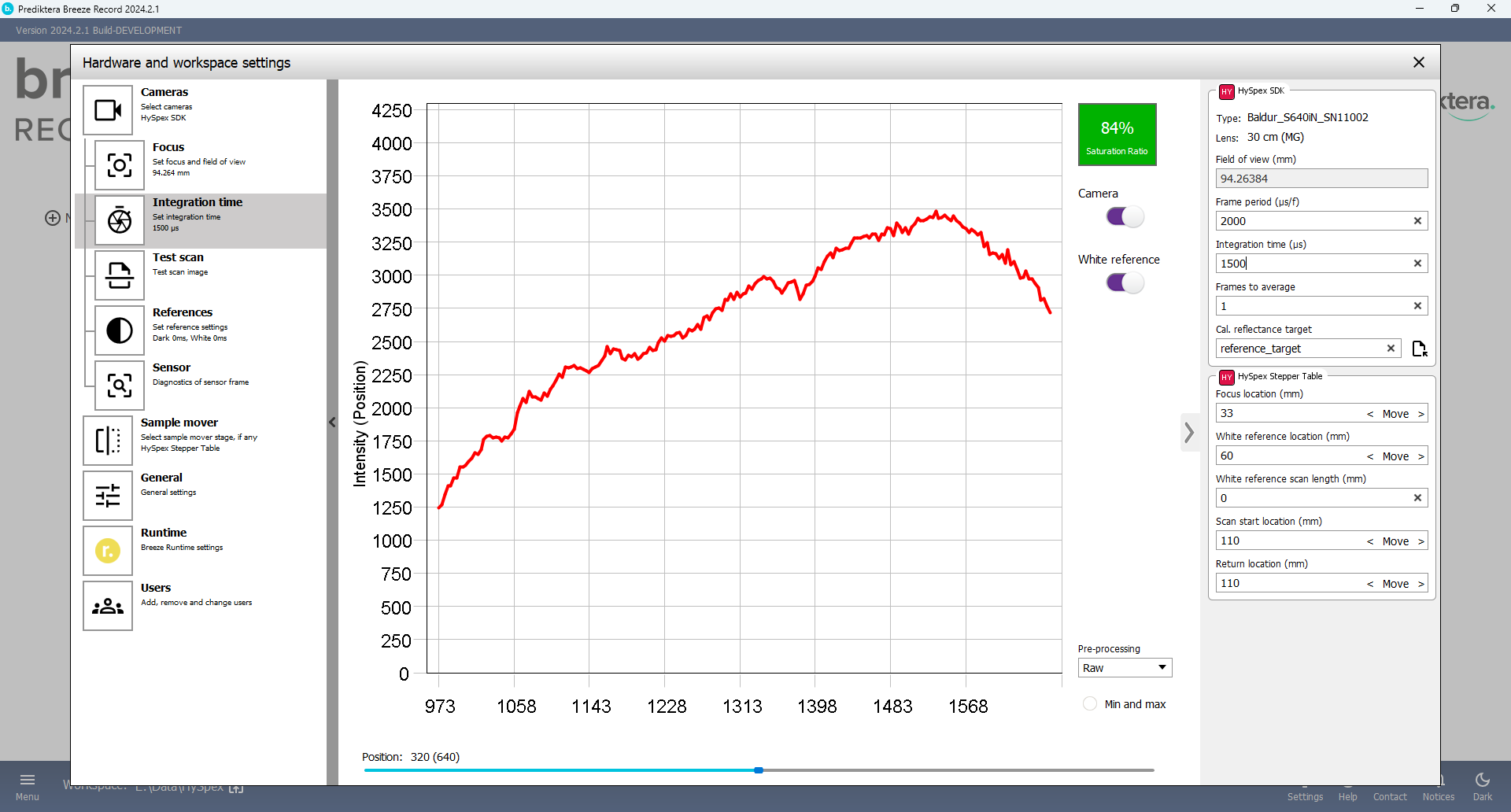Toggle the Camera switch
The image size is (1511, 812).
1125,216
